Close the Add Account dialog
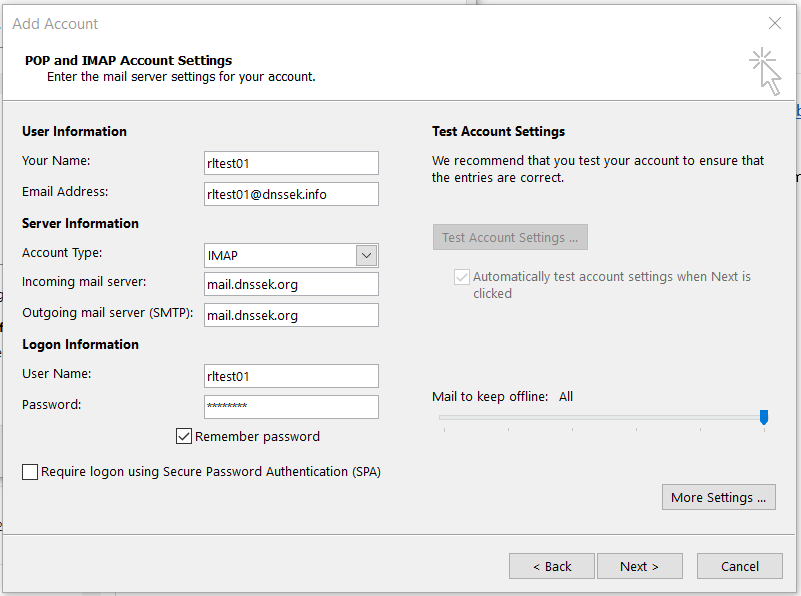 [x=774, y=23]
